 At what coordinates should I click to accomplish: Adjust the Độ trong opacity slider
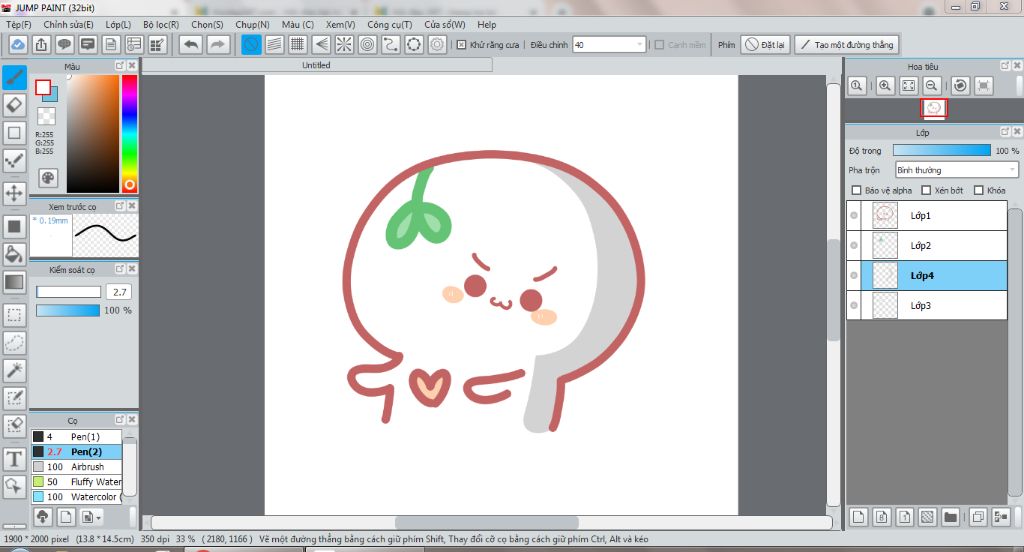coord(942,150)
